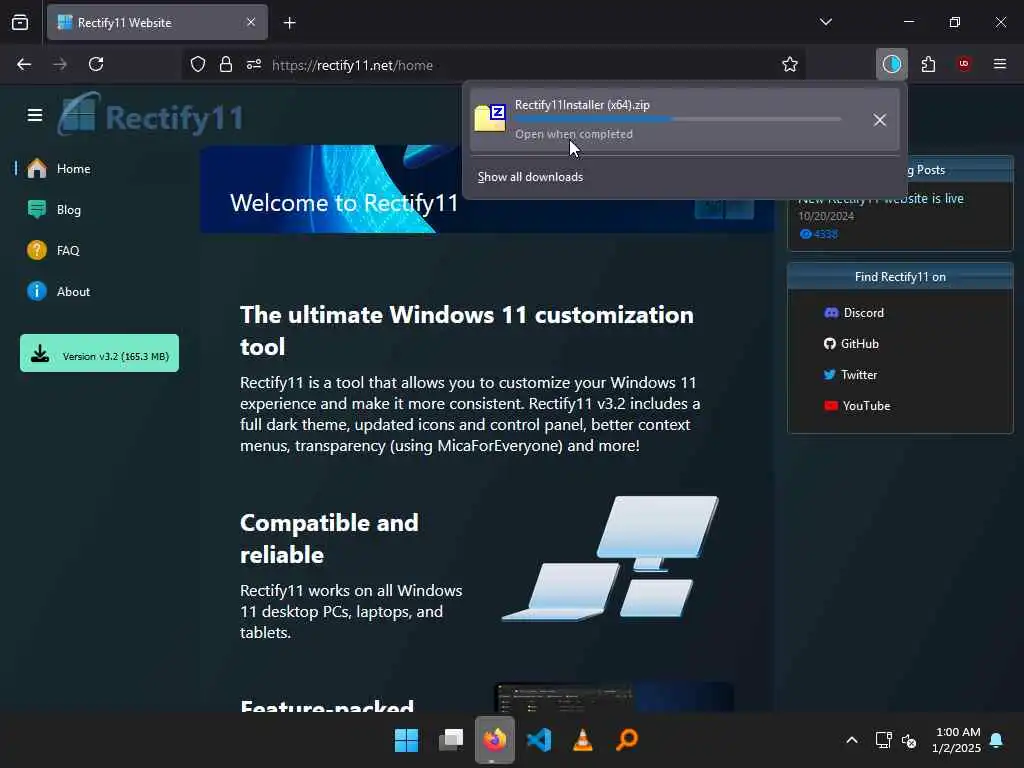Open the extensions puzzle menu
Image resolution: width=1024 pixels, height=768 pixels.
[928, 64]
